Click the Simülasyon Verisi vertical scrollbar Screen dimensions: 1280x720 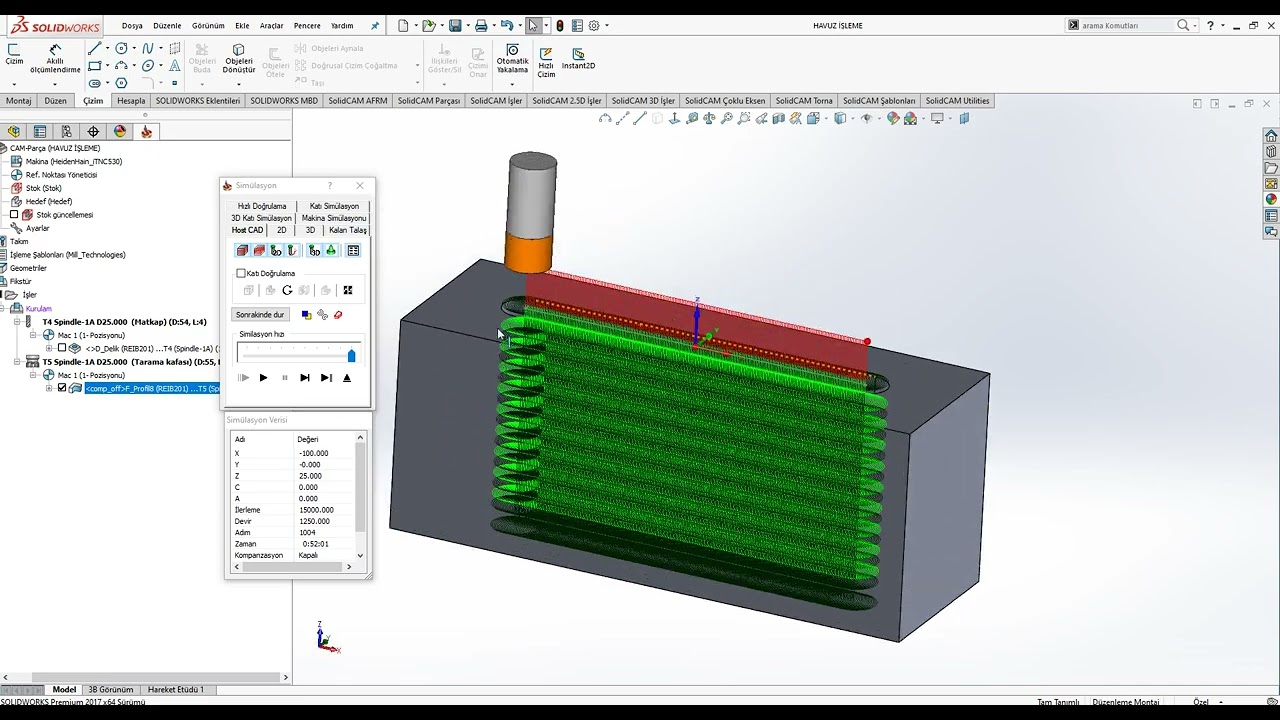click(360, 496)
